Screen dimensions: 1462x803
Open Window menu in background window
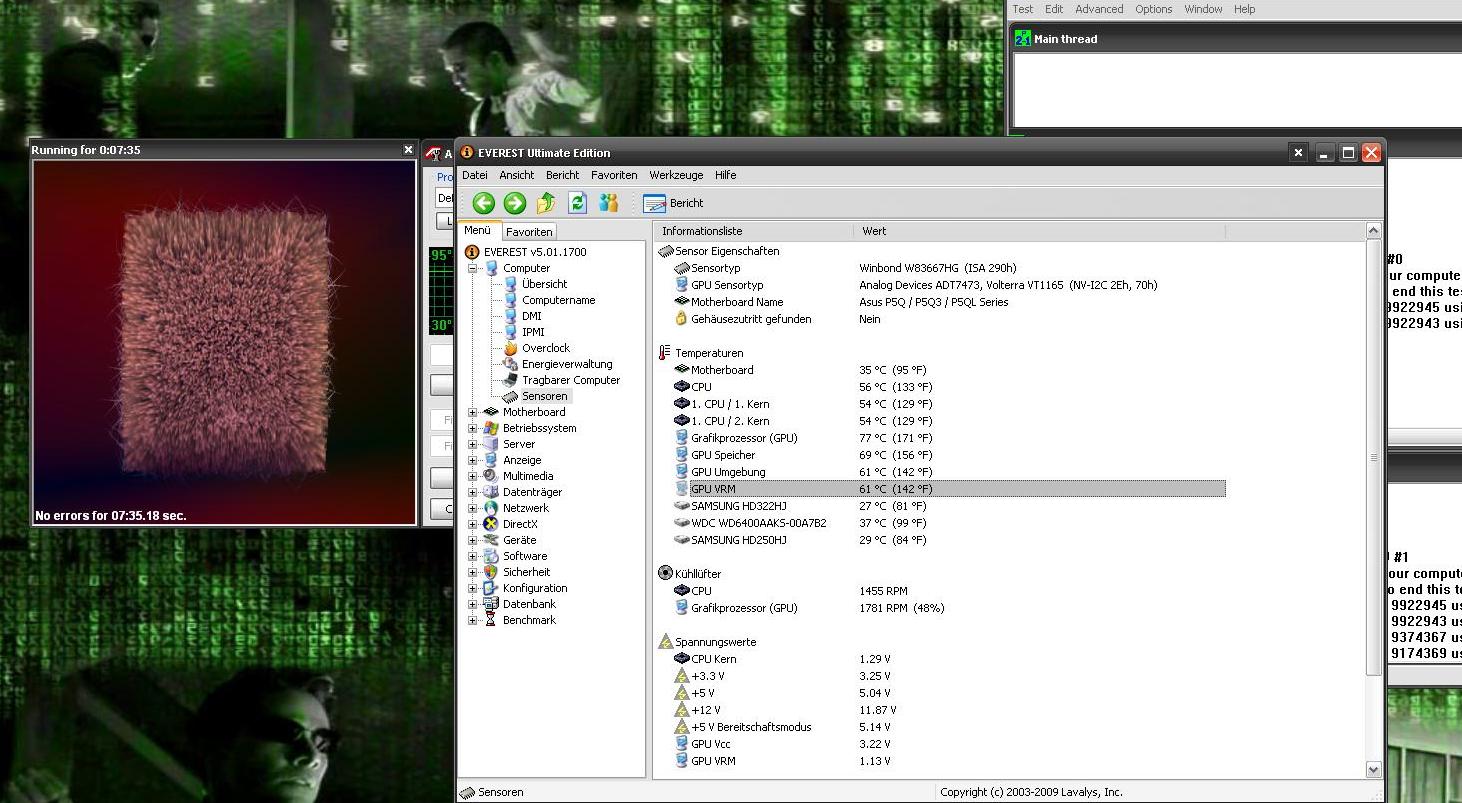pyautogui.click(x=1203, y=9)
